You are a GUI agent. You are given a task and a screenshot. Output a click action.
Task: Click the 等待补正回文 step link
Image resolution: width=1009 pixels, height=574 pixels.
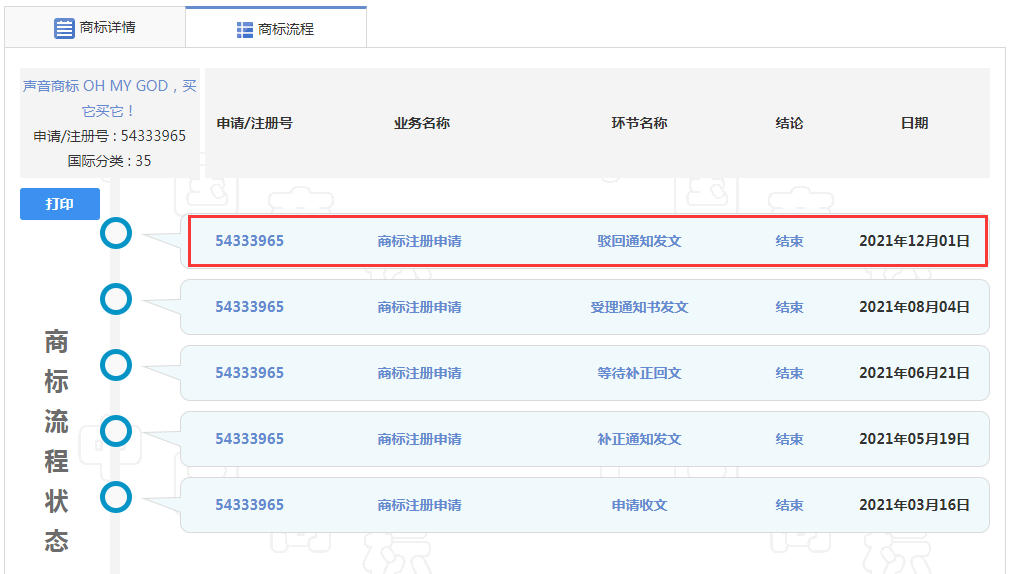click(639, 373)
